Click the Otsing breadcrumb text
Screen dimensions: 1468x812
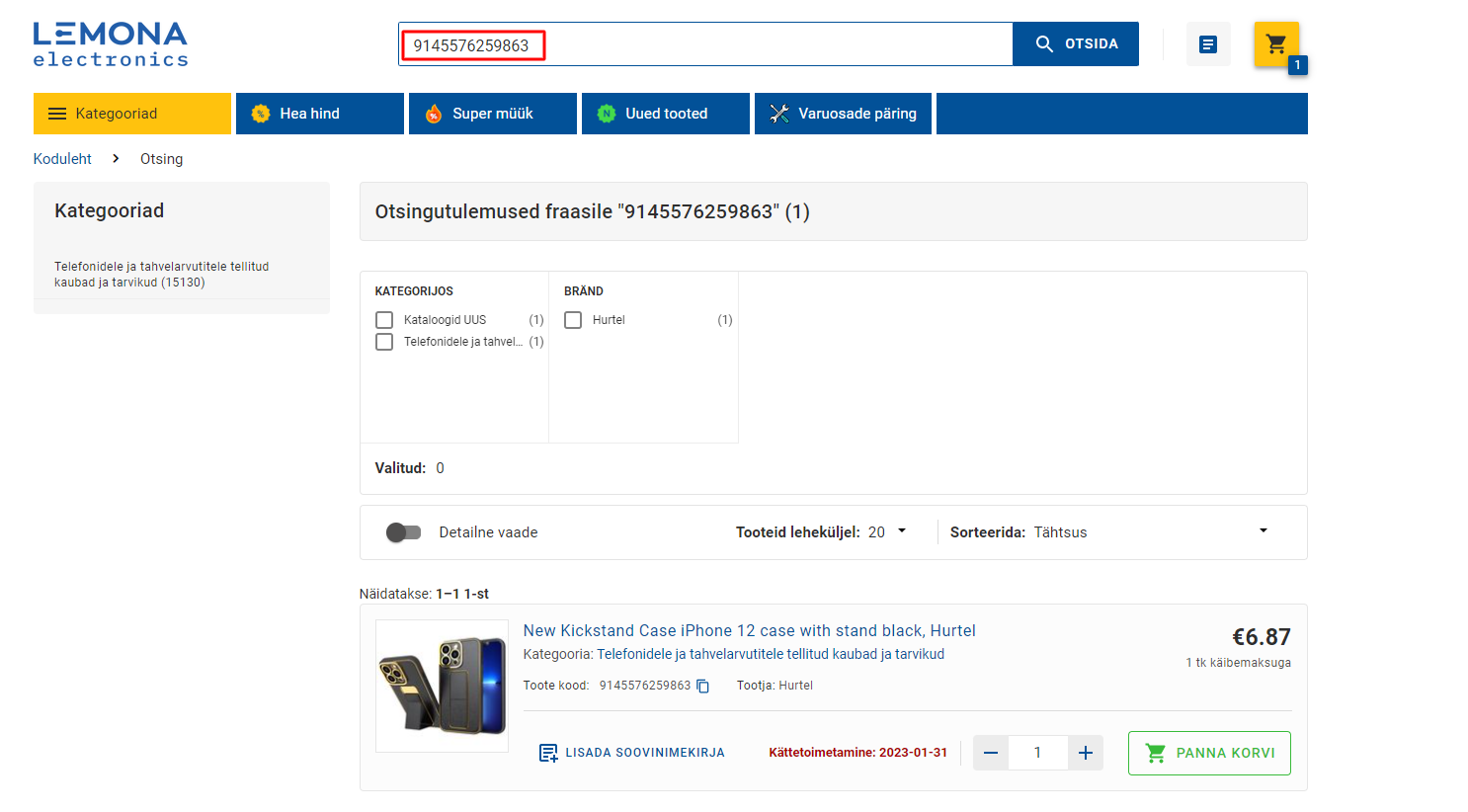pos(161,159)
